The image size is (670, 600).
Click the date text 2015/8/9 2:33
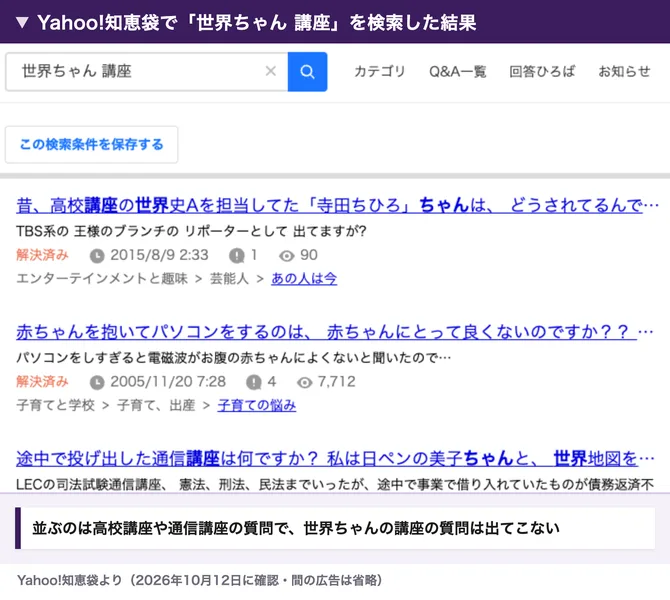159,255
